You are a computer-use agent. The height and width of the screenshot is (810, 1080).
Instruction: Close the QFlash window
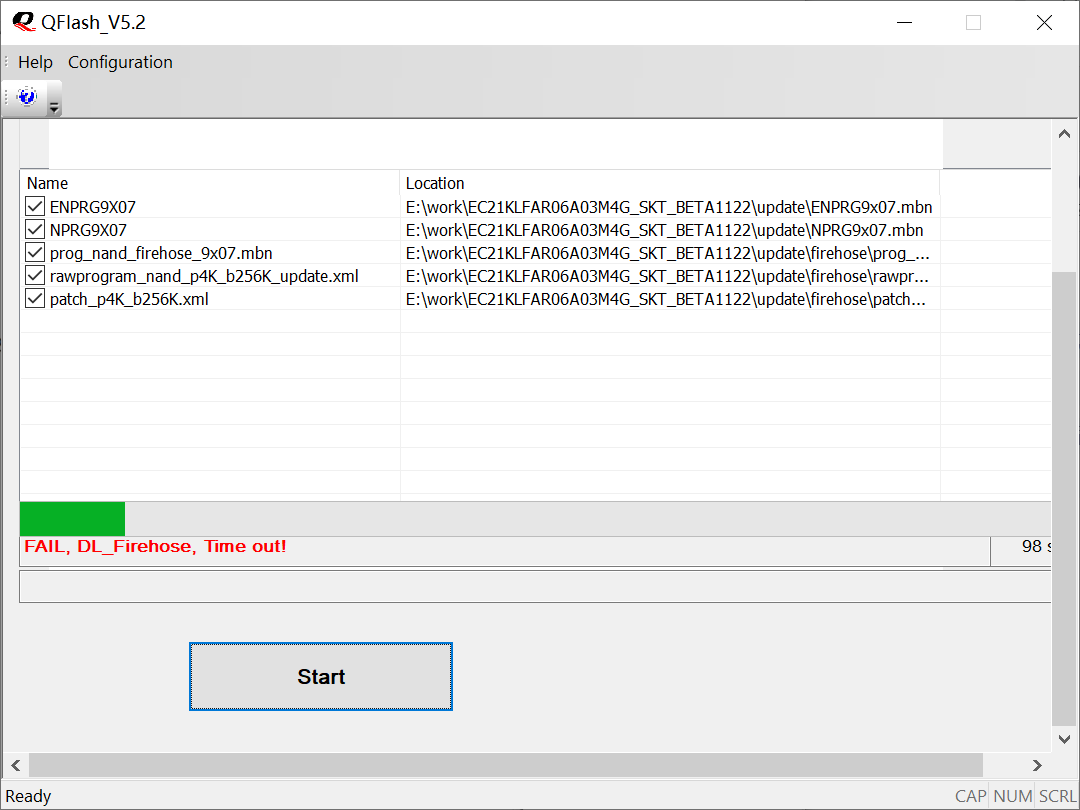1044,23
